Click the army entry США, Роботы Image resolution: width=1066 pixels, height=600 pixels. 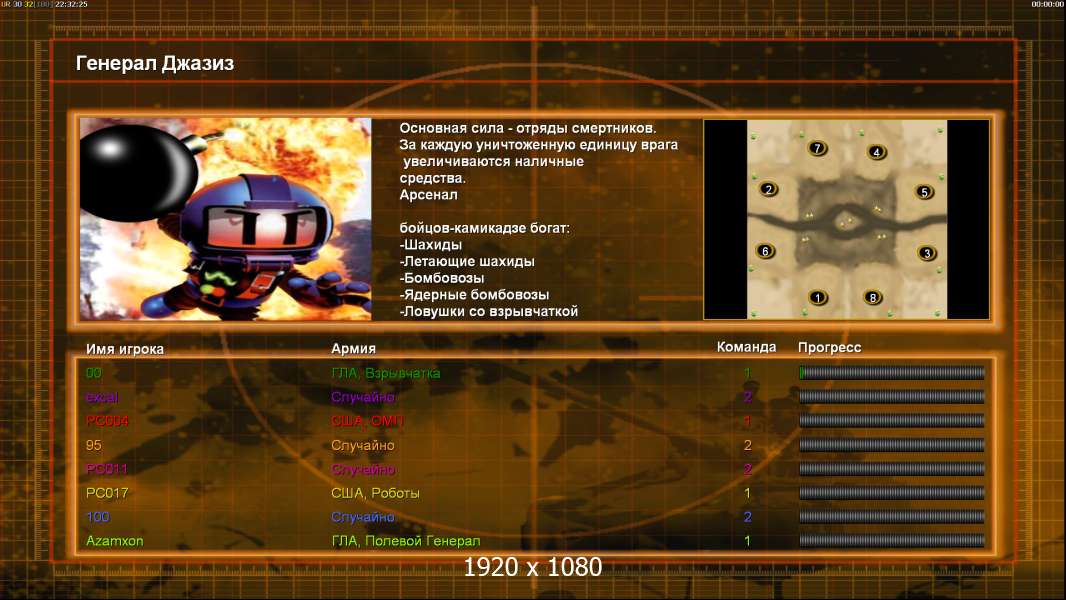click(375, 493)
